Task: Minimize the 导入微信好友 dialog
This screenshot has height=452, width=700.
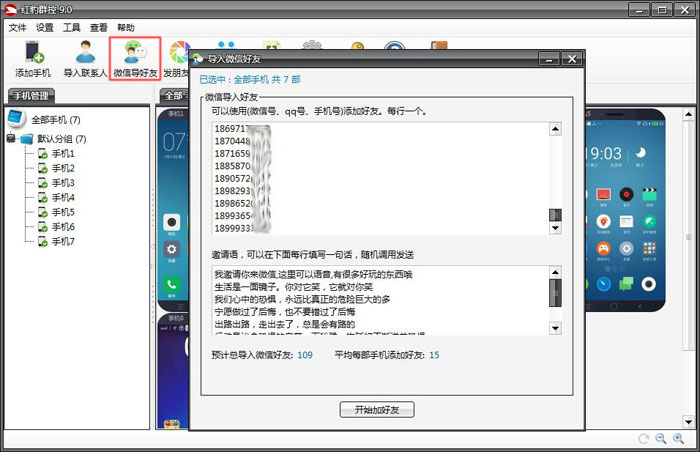Action: [x=549, y=59]
